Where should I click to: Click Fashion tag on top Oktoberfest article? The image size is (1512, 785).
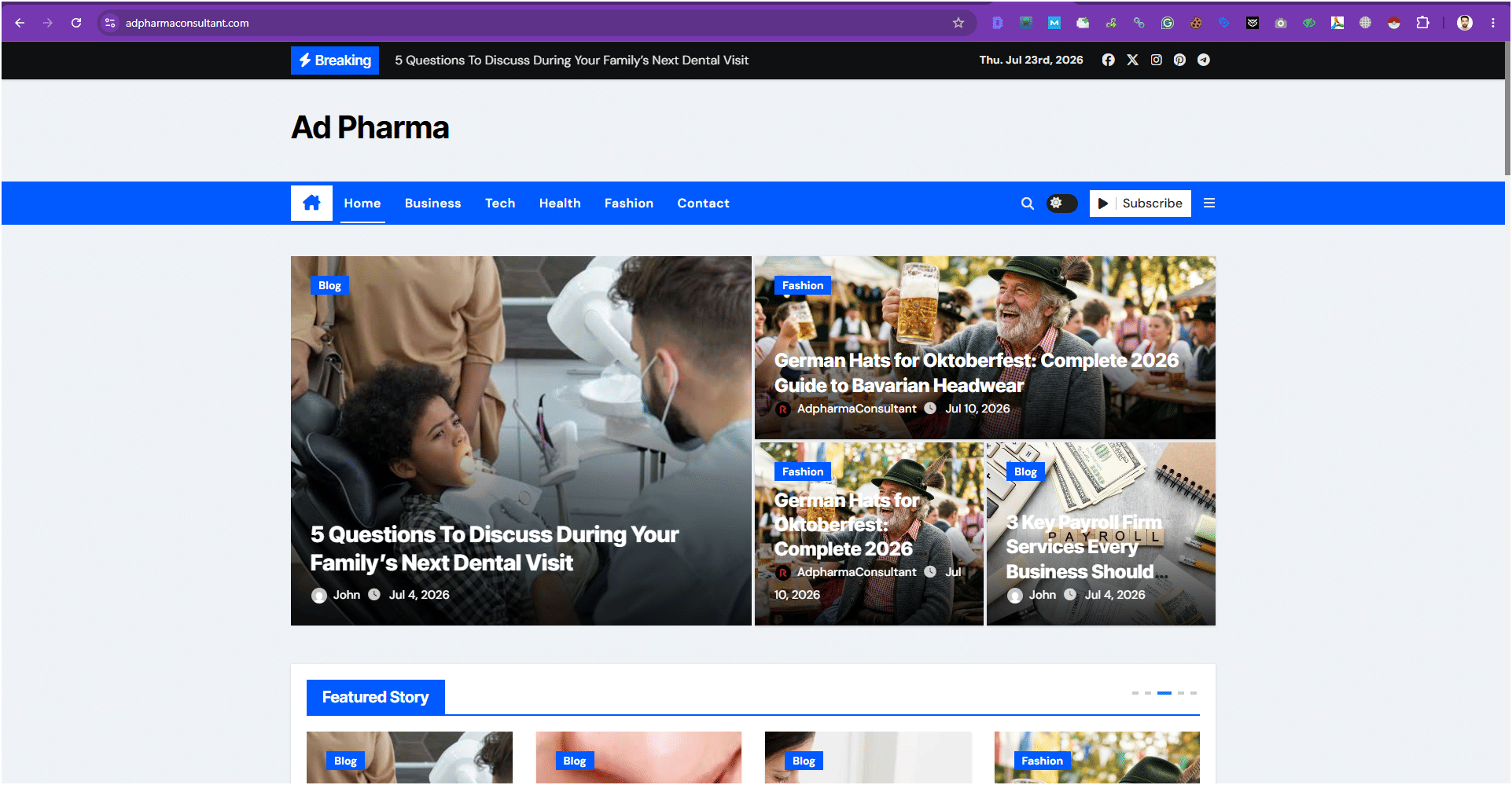[x=803, y=285]
